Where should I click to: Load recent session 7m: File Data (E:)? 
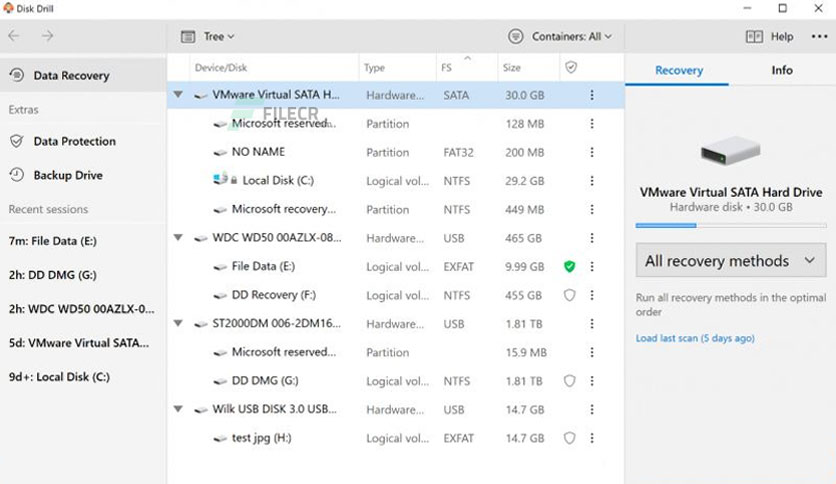click(53, 241)
